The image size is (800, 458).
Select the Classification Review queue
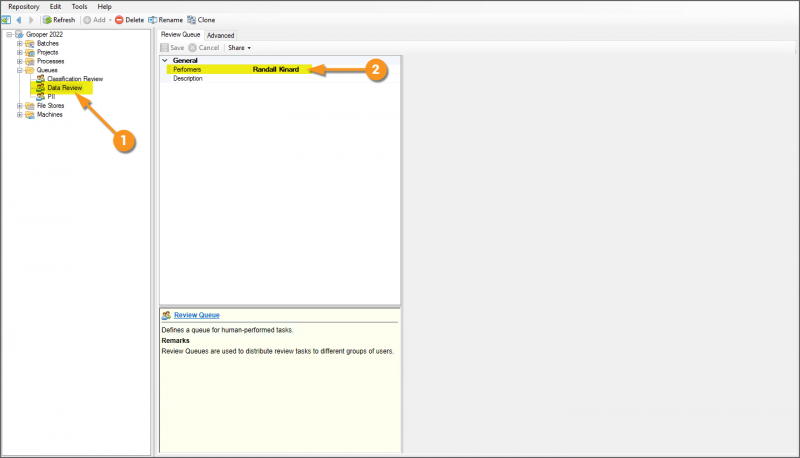75,79
